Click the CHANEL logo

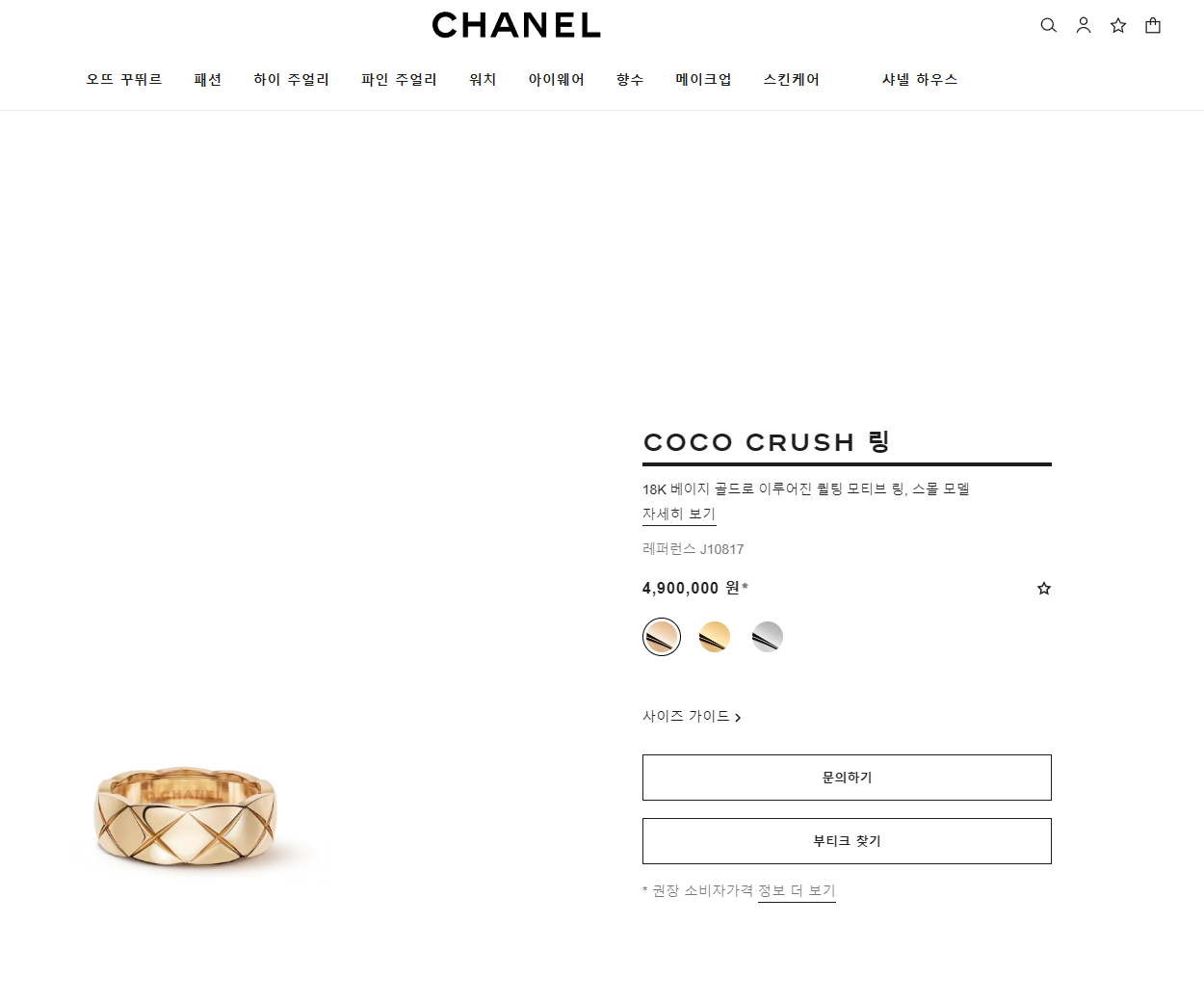coord(516,25)
